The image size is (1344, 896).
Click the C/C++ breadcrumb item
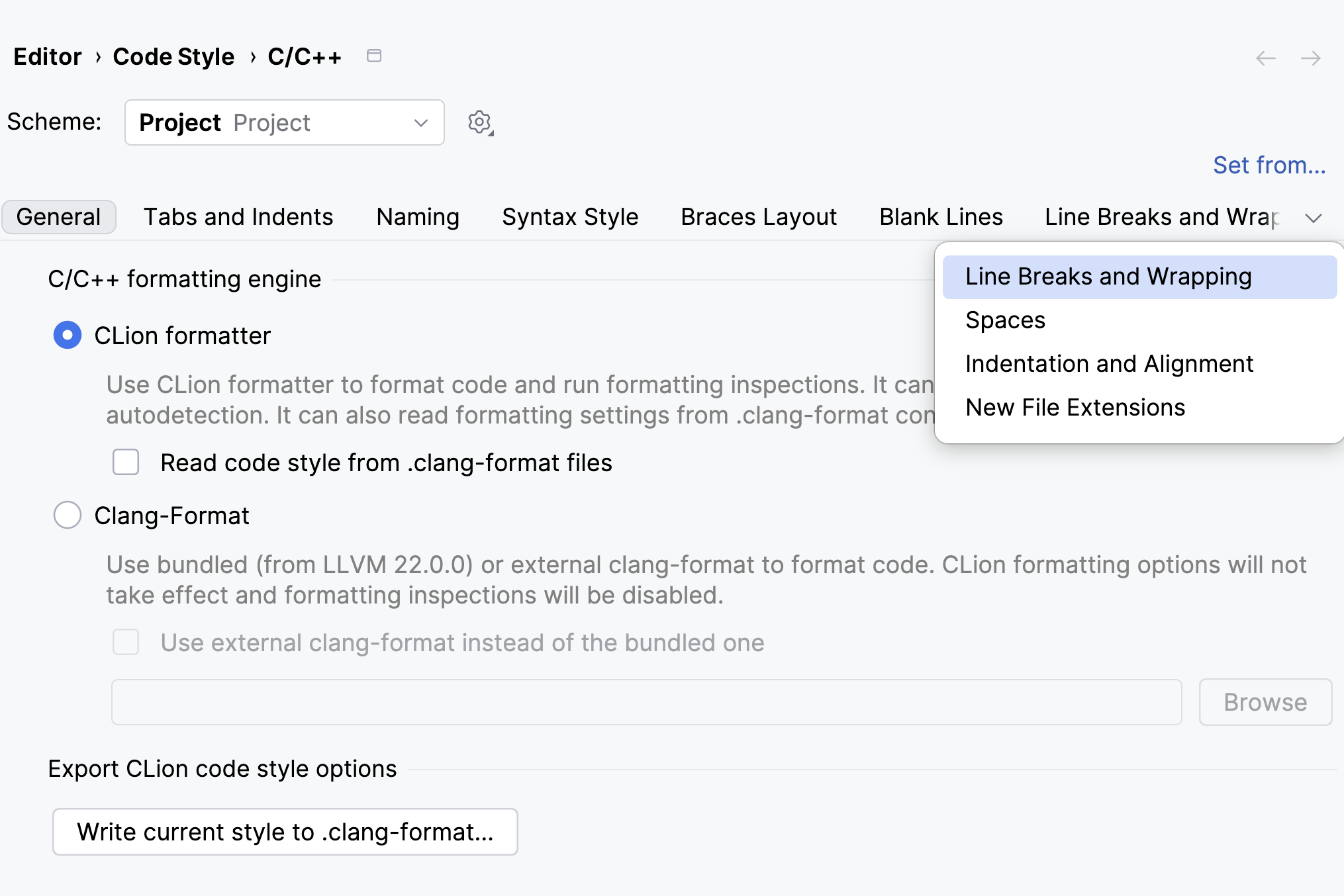tap(305, 57)
